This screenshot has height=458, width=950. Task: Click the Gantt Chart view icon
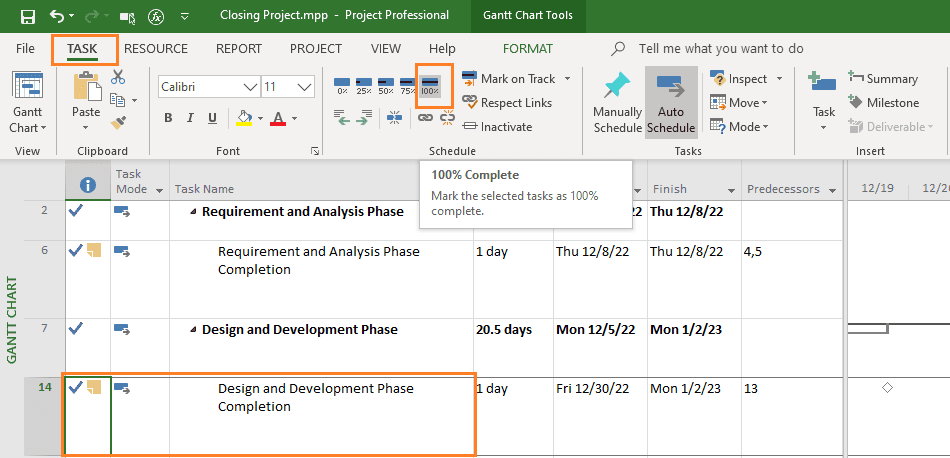pos(26,86)
